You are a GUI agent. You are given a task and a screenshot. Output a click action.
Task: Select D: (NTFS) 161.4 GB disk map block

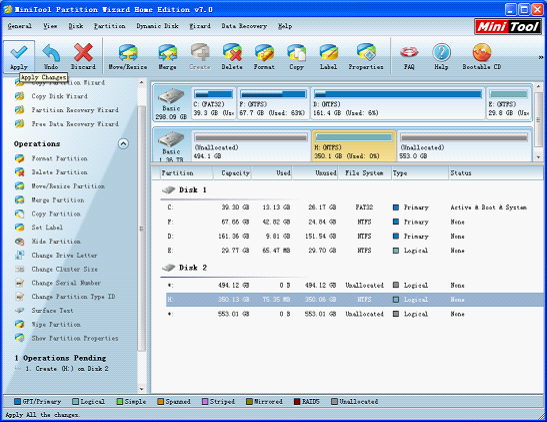(x=398, y=103)
